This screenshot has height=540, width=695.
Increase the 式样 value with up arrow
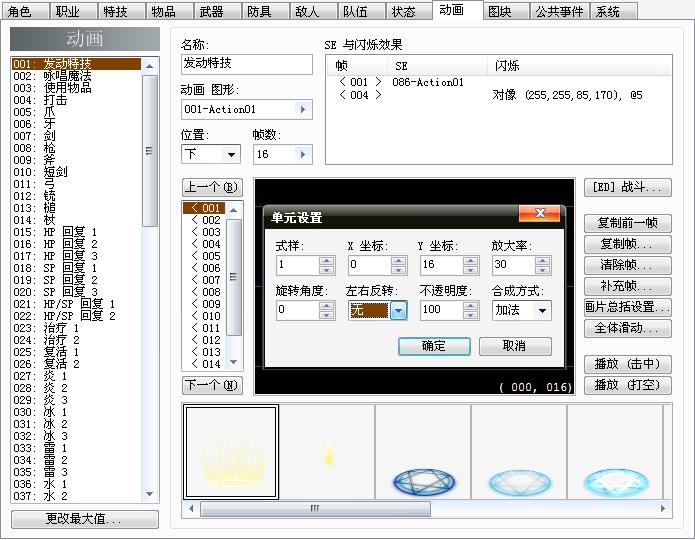(327, 261)
